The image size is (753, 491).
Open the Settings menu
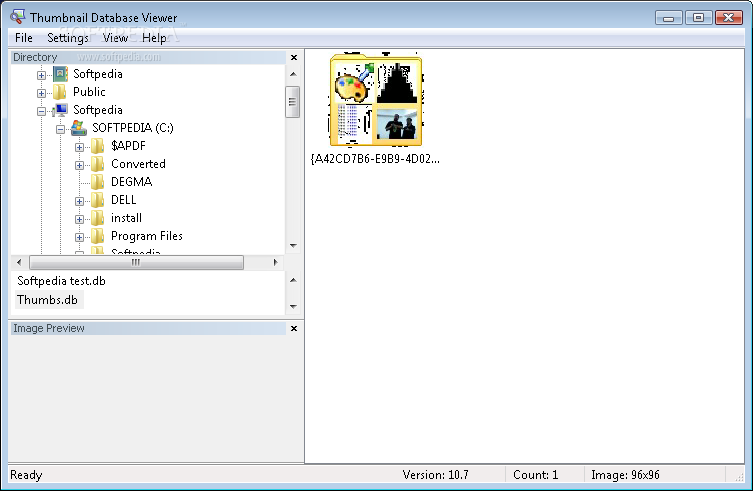tap(68, 37)
